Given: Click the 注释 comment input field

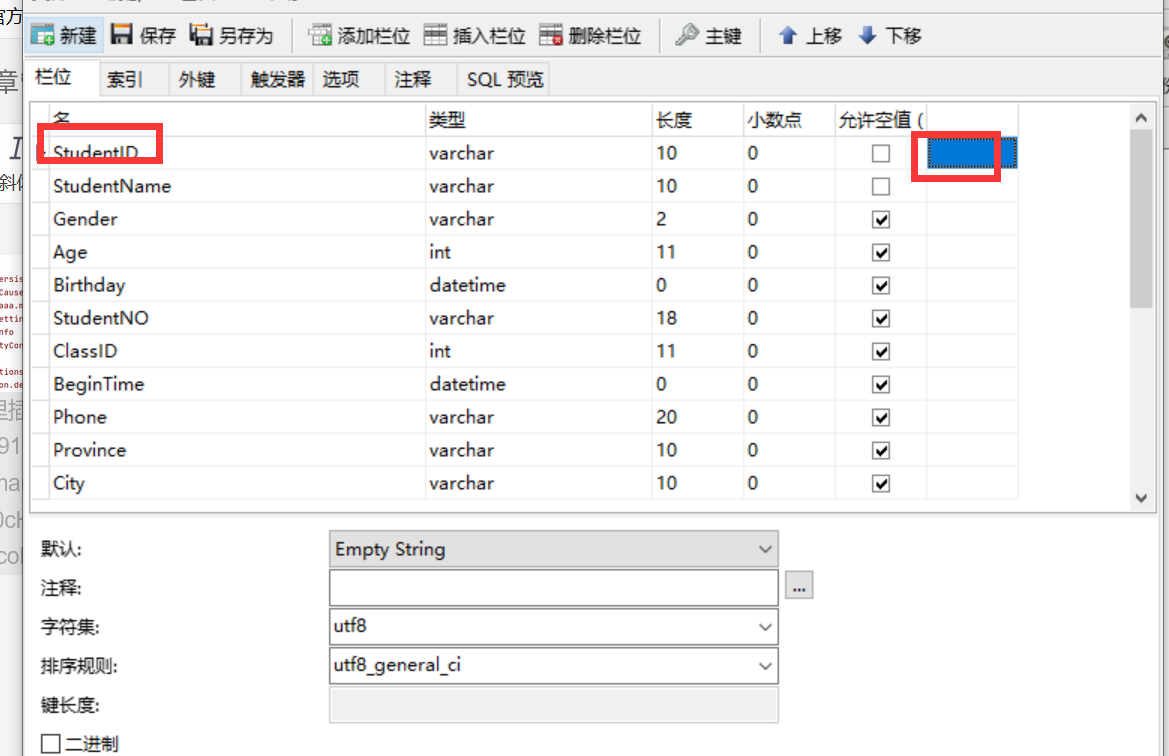Looking at the screenshot, I should point(553,588).
